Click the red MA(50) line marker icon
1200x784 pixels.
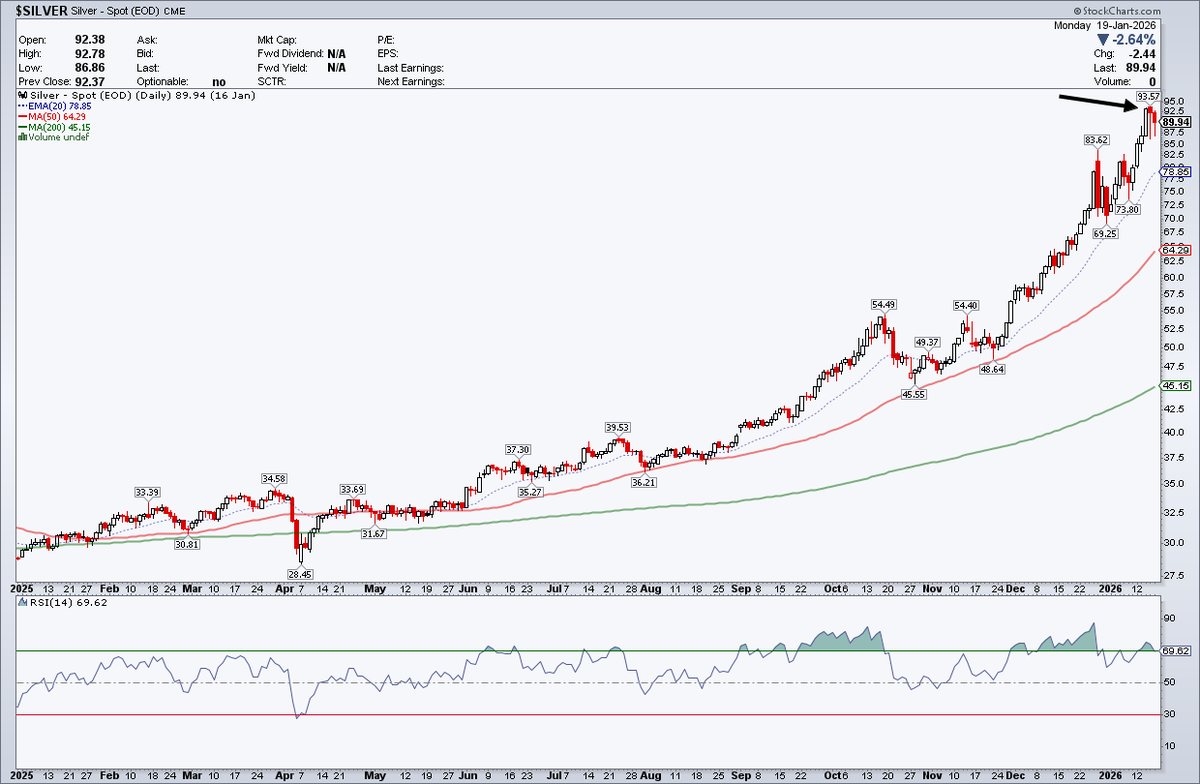click(x=22, y=116)
